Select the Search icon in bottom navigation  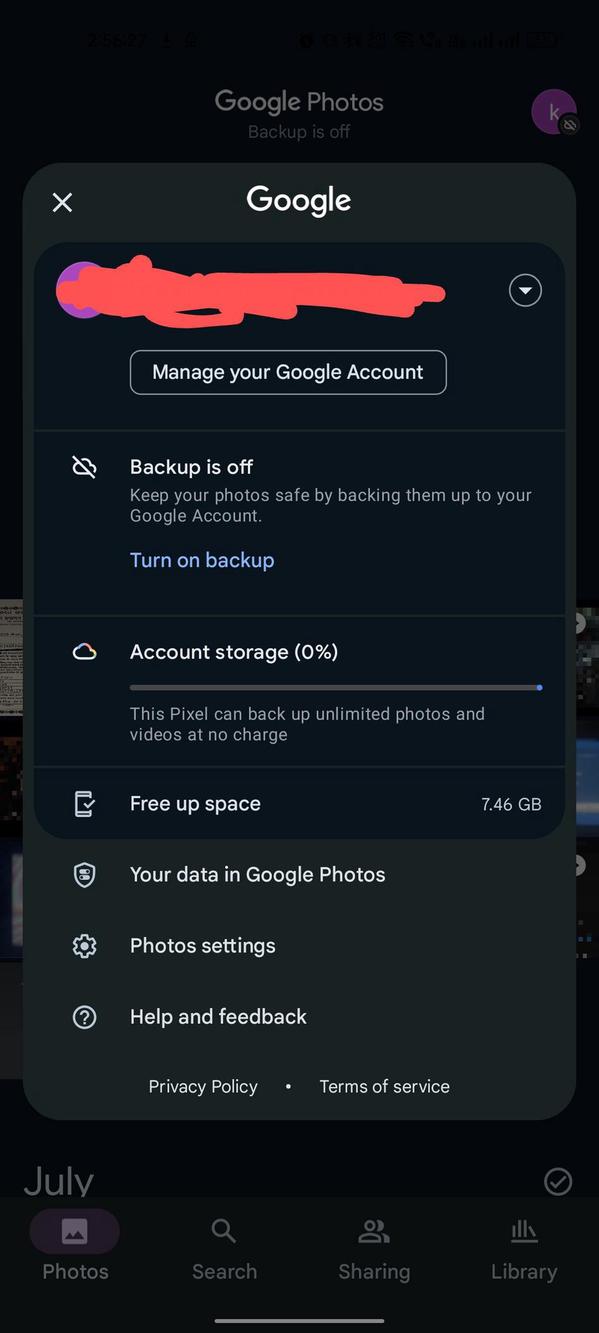[224, 1231]
